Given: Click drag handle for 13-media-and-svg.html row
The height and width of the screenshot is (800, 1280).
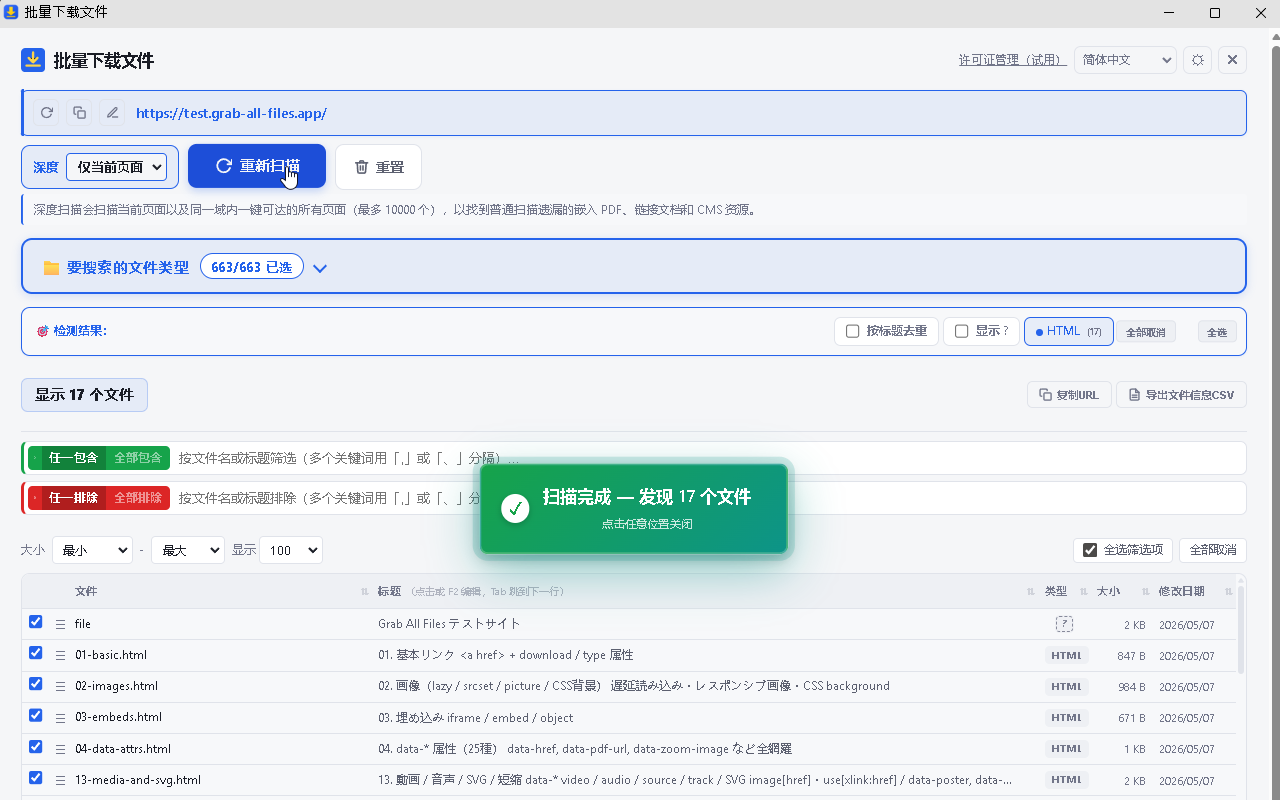Looking at the screenshot, I should (x=60, y=780).
